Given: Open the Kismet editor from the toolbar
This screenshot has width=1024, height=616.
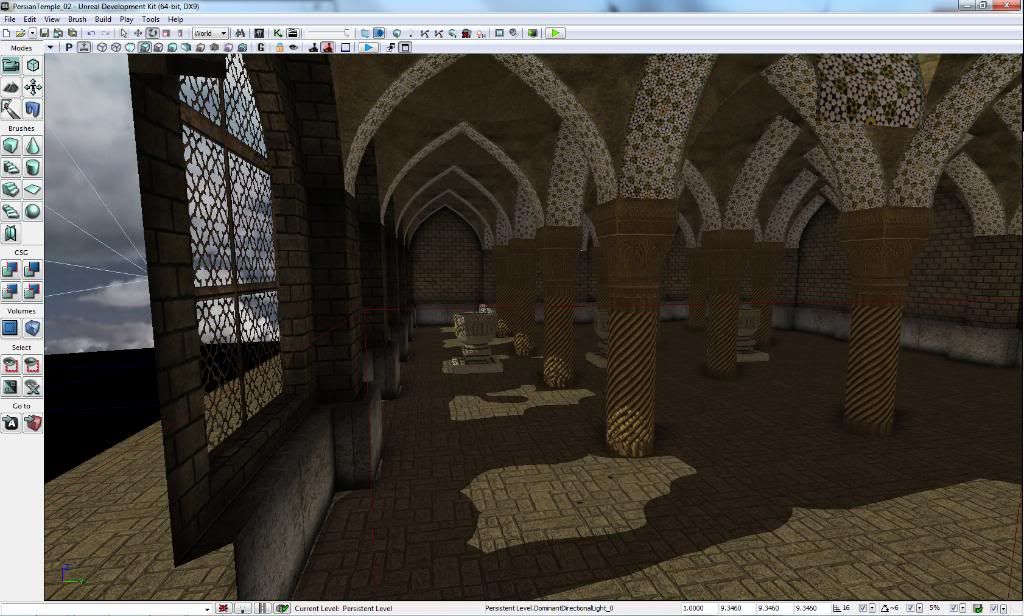Looking at the screenshot, I should click(x=277, y=32).
